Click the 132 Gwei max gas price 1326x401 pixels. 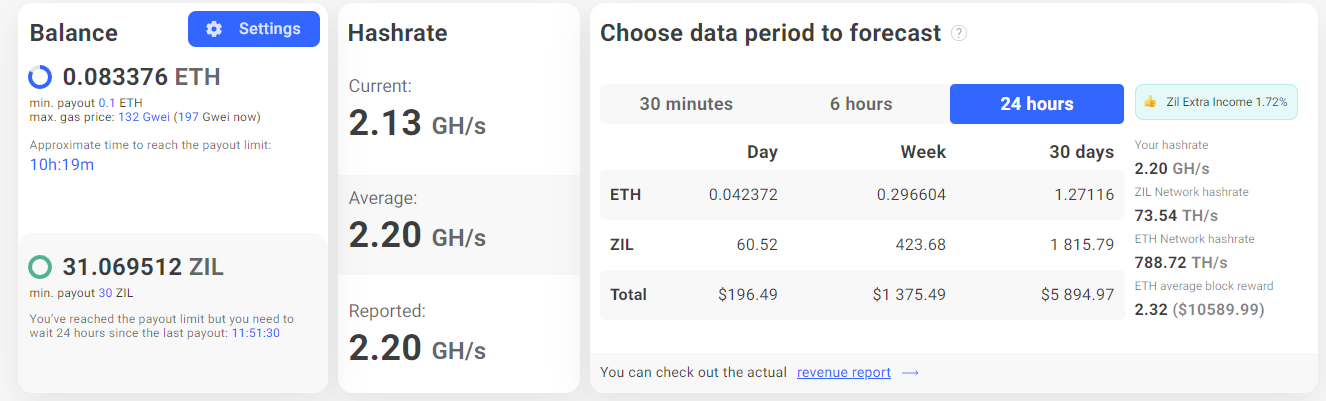coord(142,118)
